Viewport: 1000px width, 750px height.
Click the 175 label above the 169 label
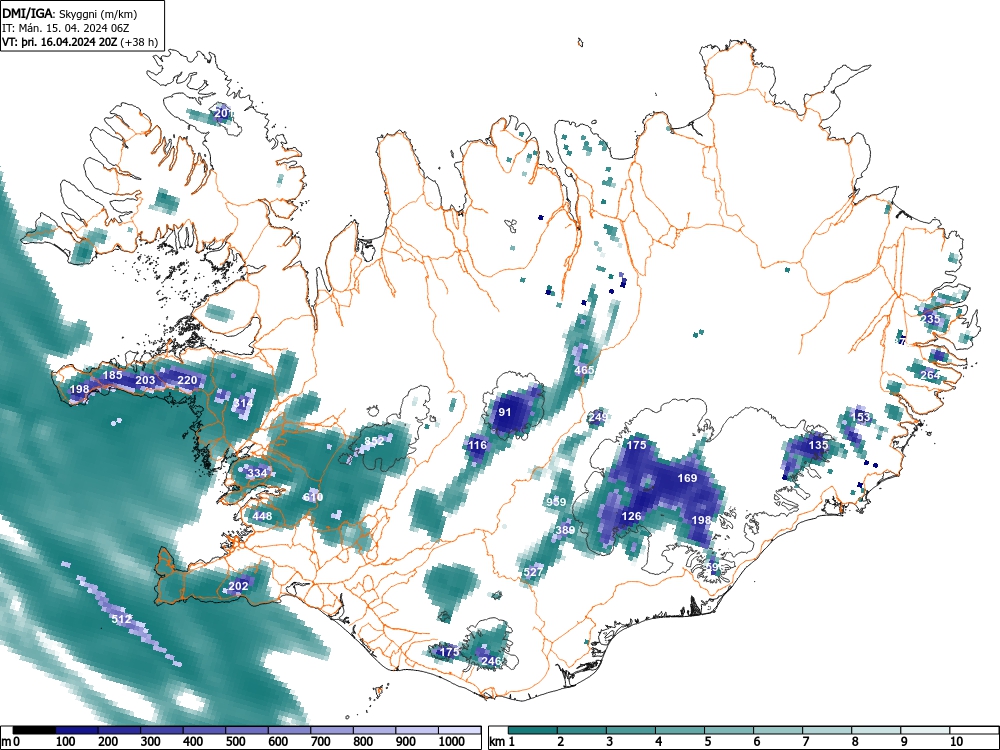coord(636,445)
